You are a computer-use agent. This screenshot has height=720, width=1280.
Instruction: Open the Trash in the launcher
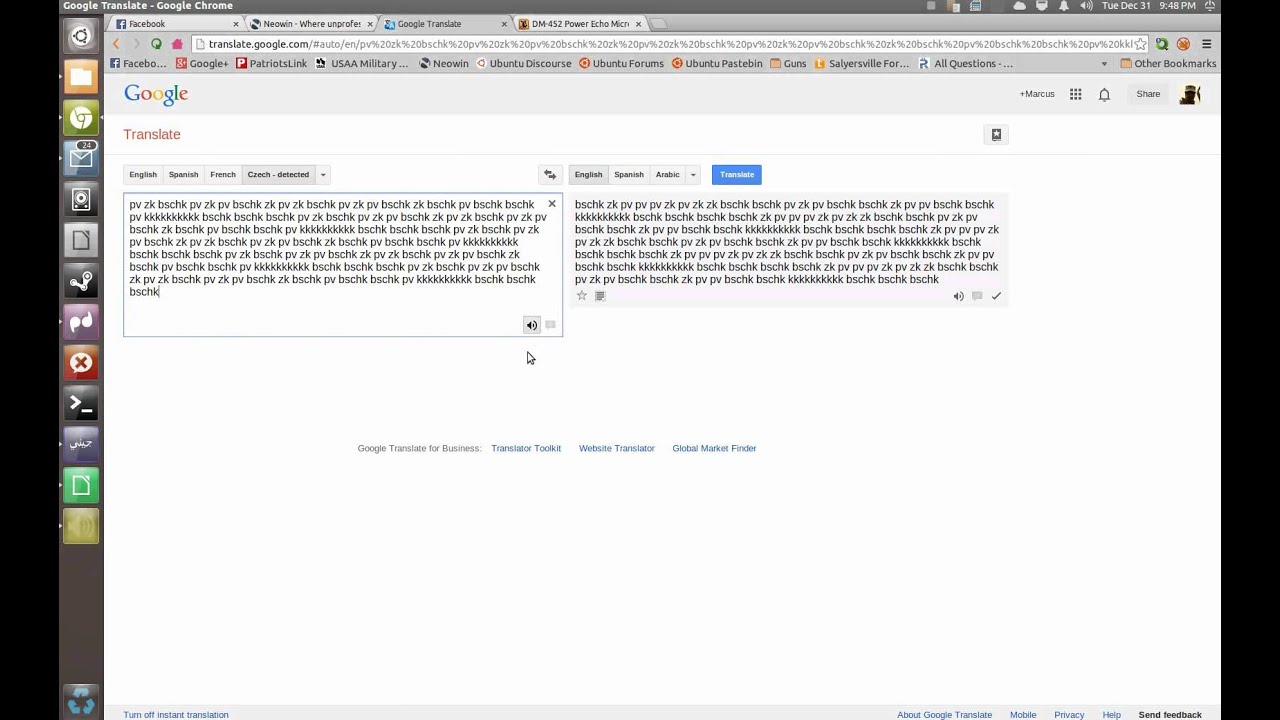click(x=81, y=701)
